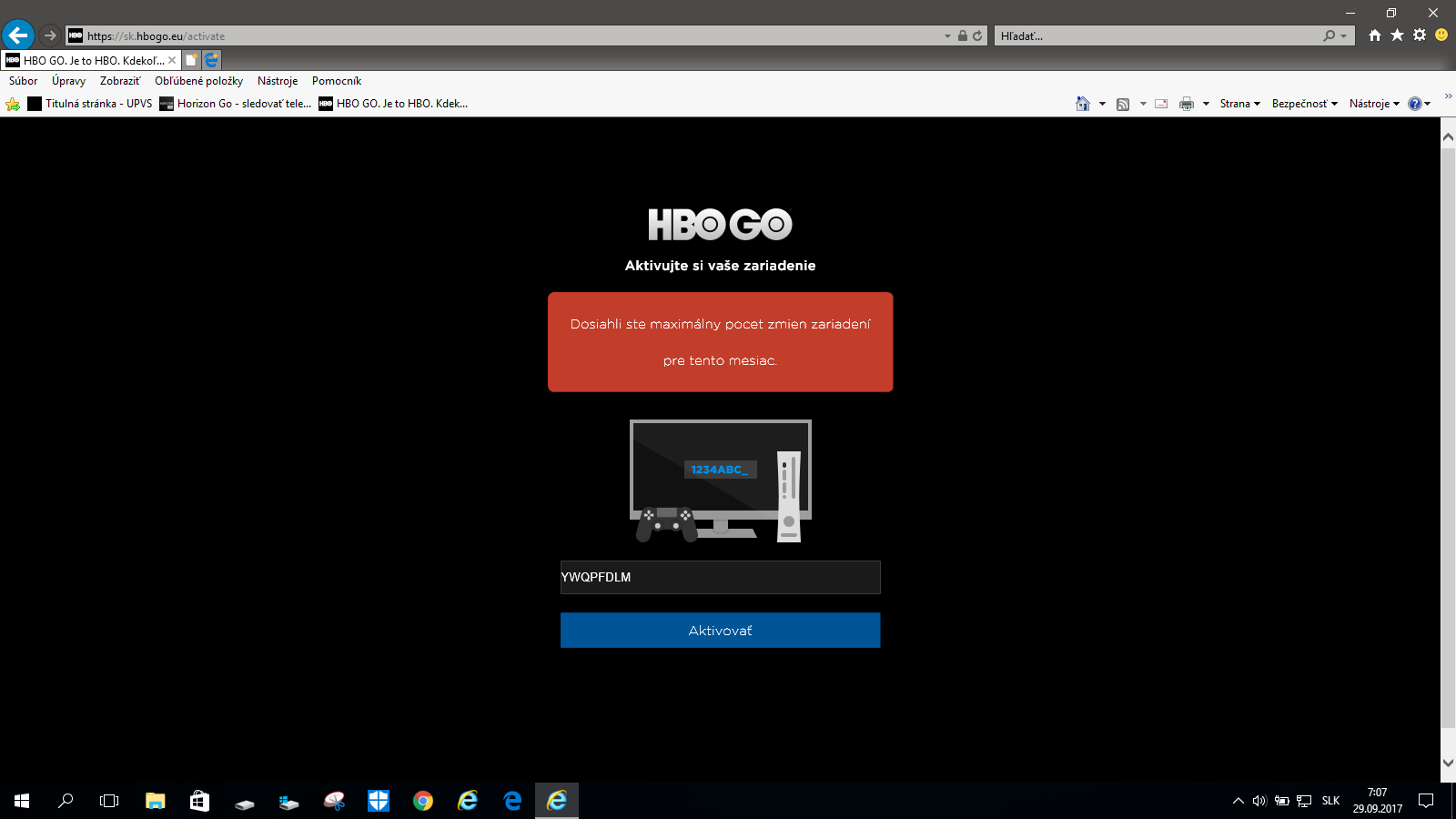Expand the Bezpečnosť dropdown menu
The image size is (1456, 819).
point(1305,104)
